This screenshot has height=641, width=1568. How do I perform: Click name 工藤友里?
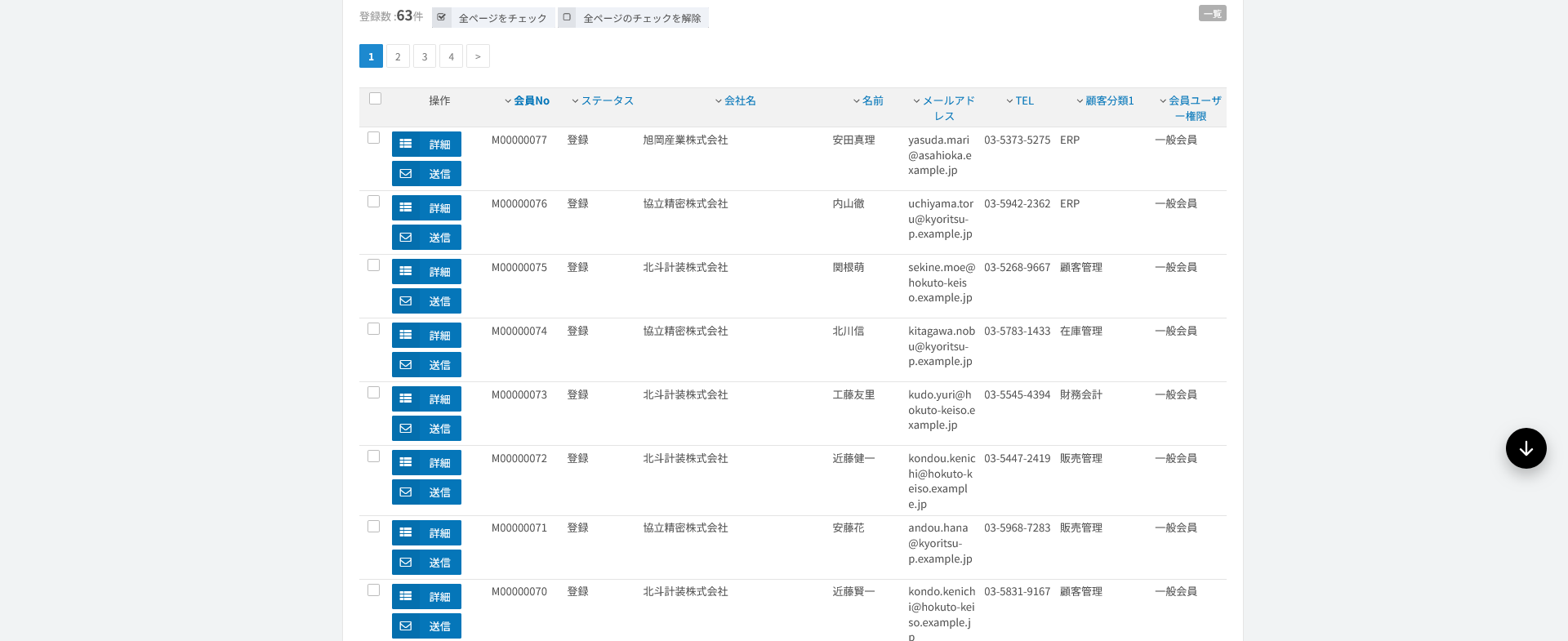[x=853, y=394]
